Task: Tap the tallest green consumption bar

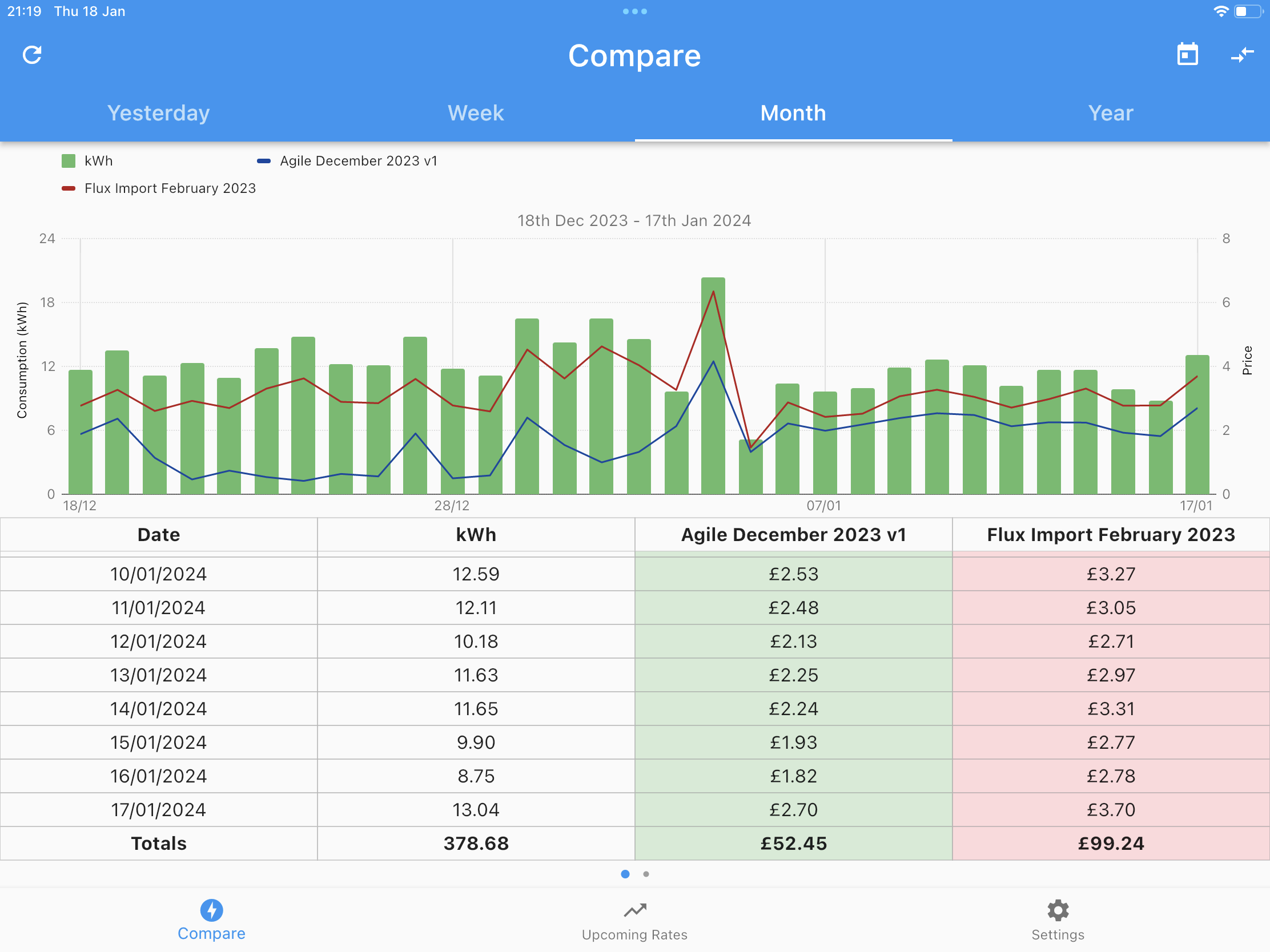Action: (x=713, y=386)
